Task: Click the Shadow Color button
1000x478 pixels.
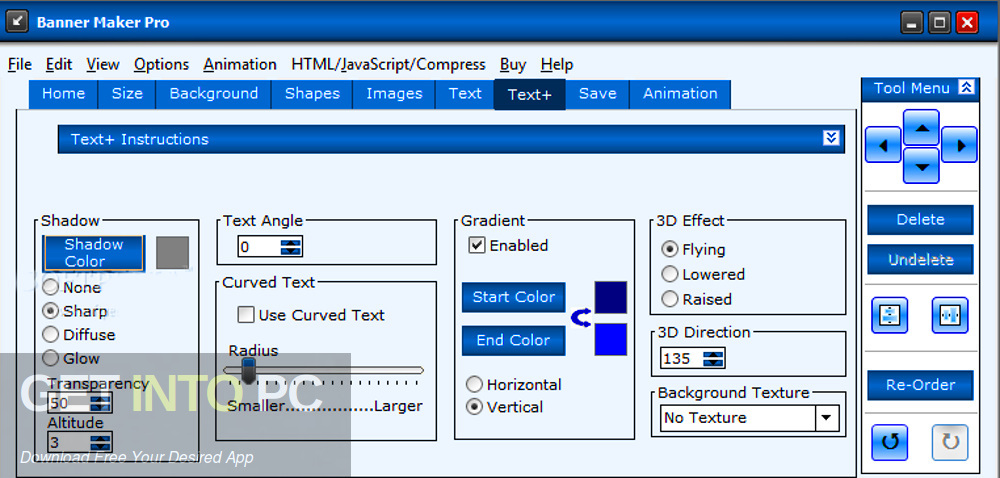Action: 94,253
